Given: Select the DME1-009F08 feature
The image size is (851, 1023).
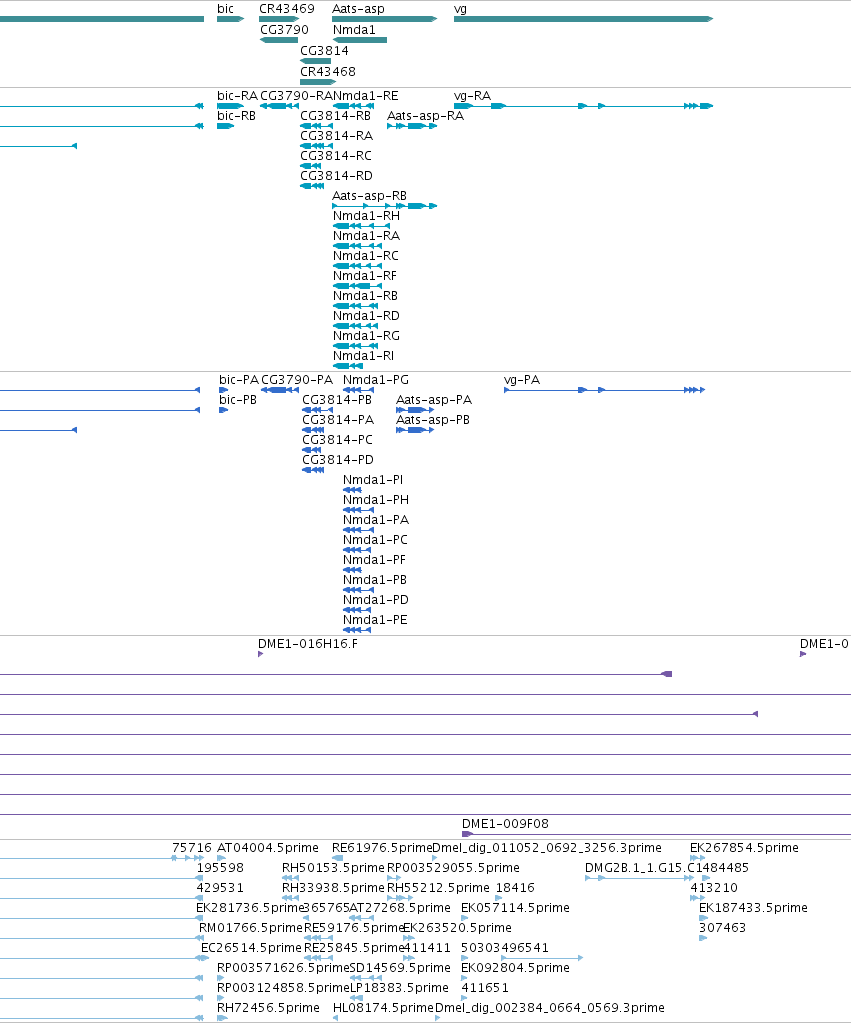Looking at the screenshot, I should 657,834.
